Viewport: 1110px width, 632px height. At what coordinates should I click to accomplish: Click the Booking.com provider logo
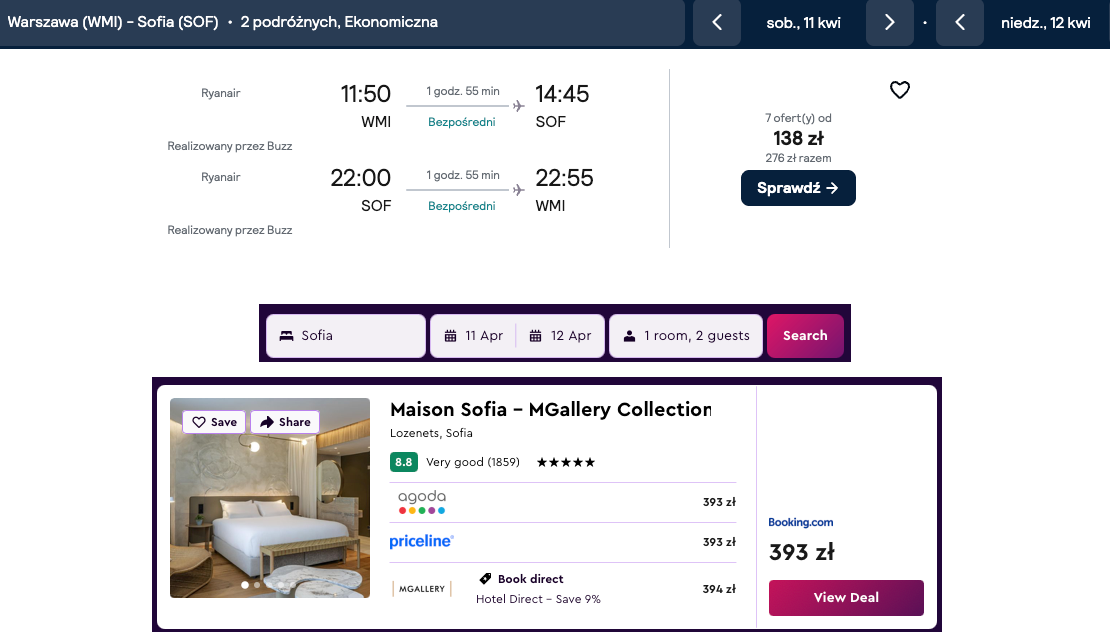click(800, 522)
